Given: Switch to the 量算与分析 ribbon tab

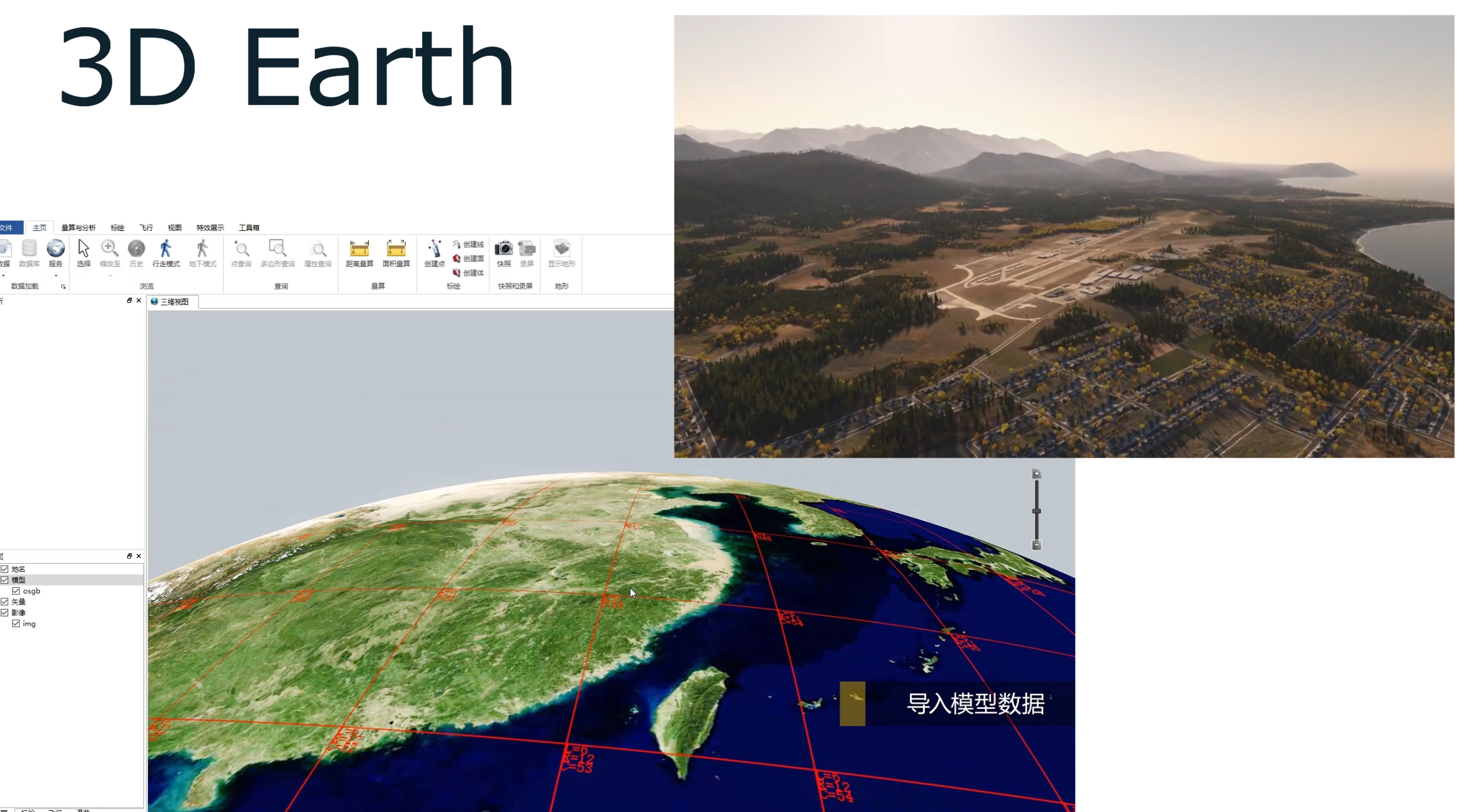Looking at the screenshot, I should point(78,228).
